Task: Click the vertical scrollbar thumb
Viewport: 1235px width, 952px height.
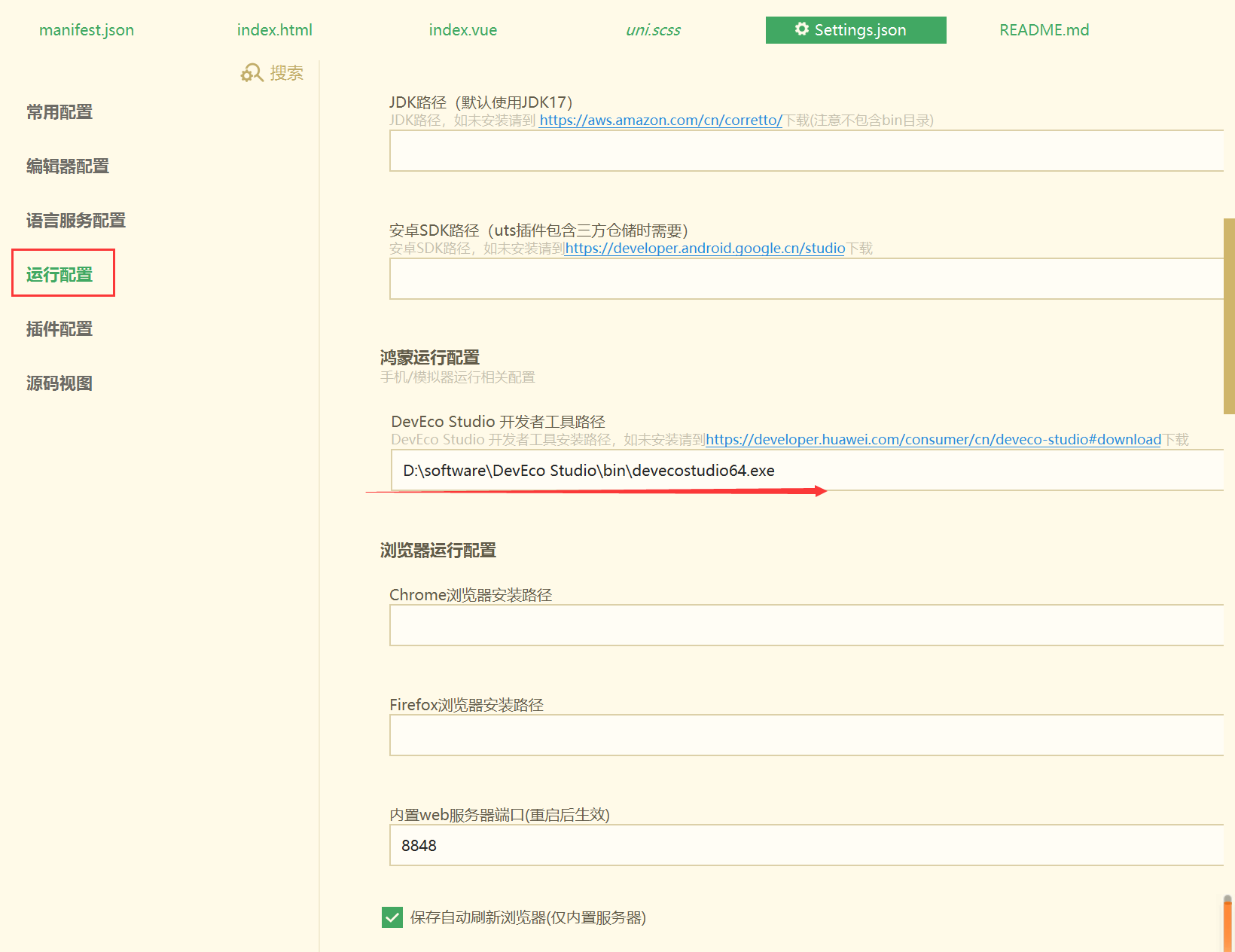Action: [1229, 316]
